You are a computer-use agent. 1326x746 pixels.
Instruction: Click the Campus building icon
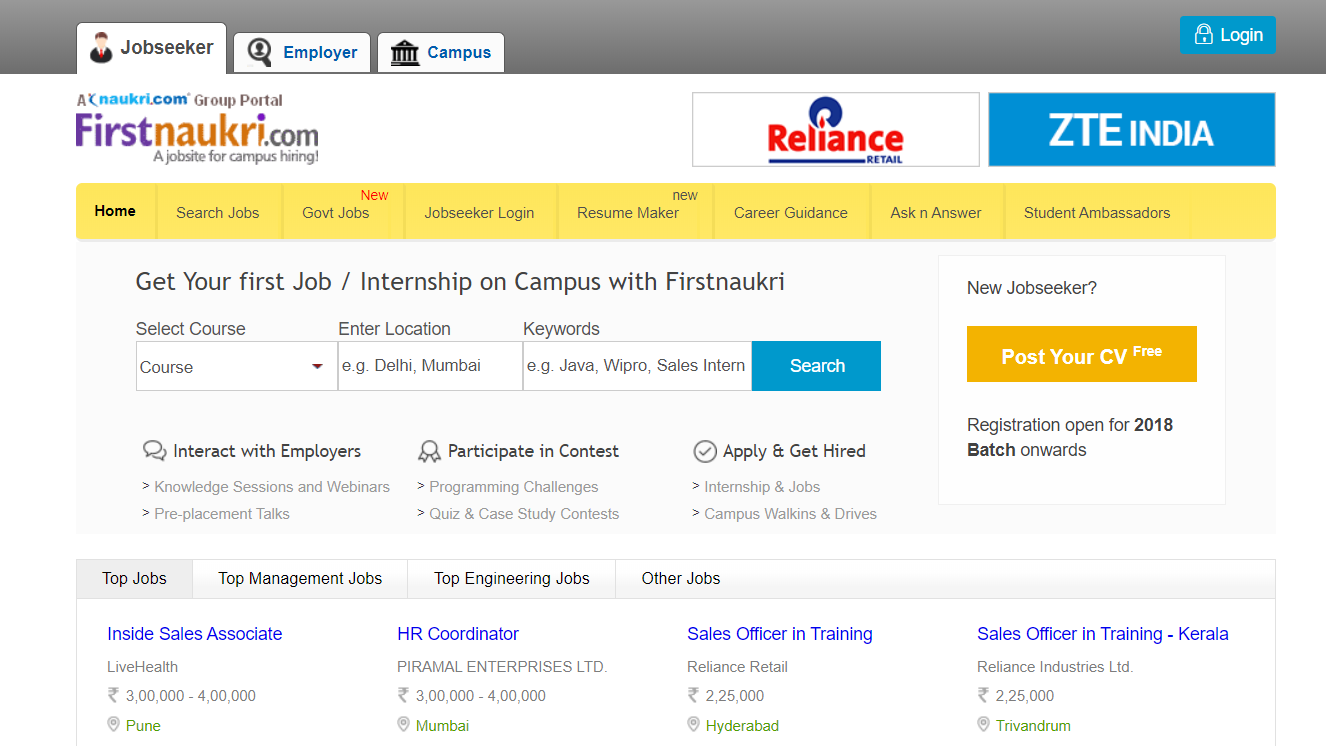[406, 52]
